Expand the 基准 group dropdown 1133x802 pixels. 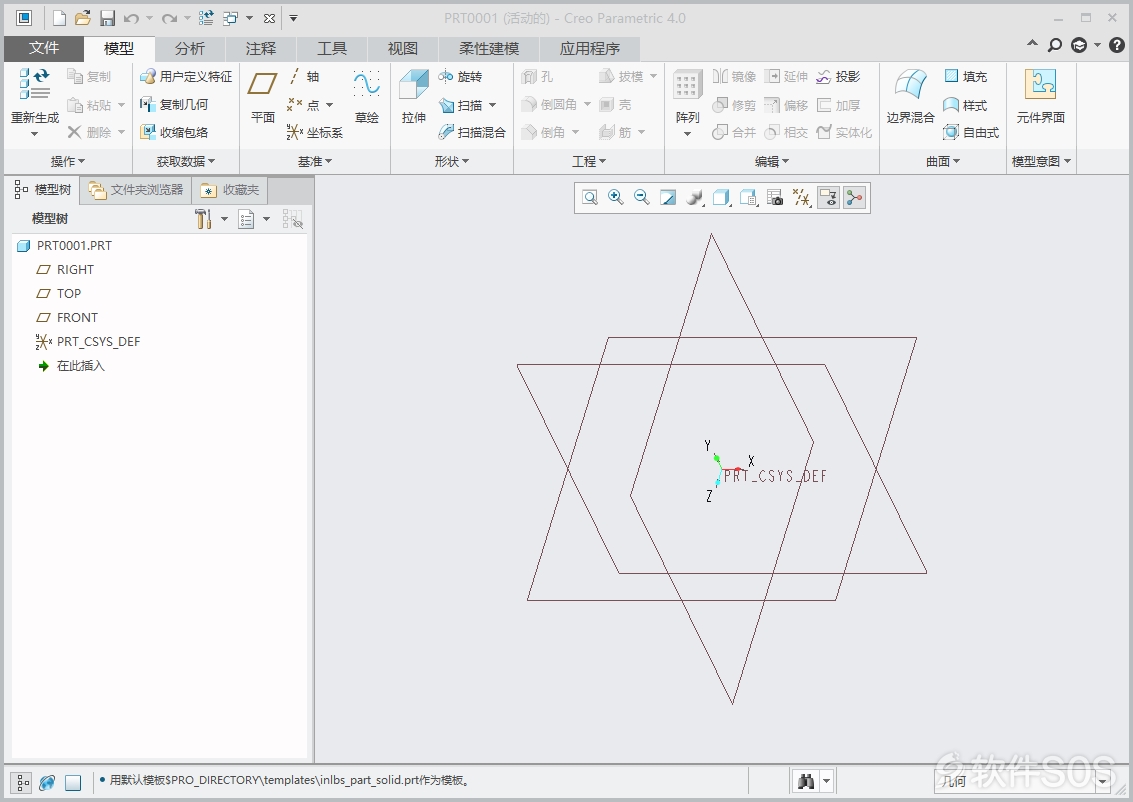click(315, 161)
